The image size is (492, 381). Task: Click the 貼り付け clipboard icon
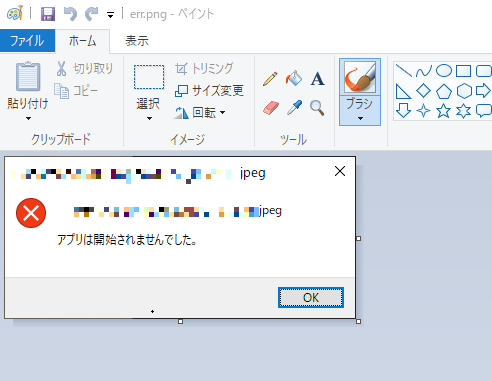28,77
